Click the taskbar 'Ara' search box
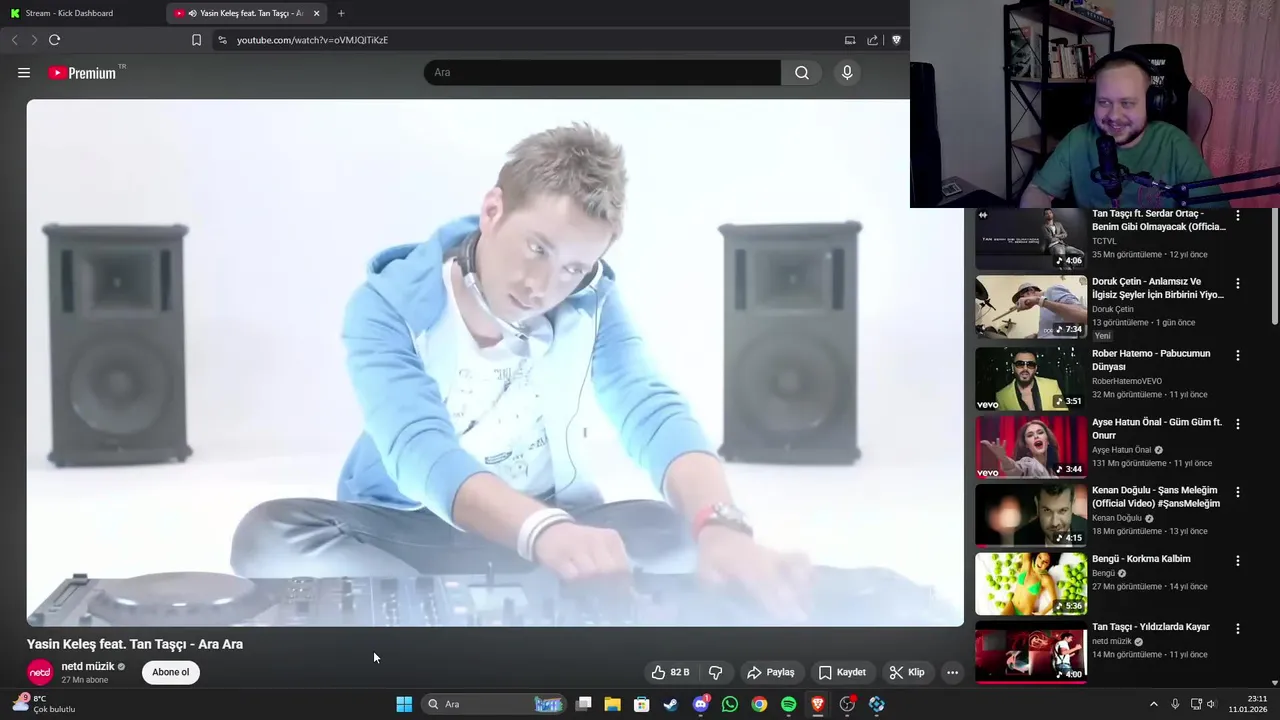This screenshot has width=1280, height=720. point(494,704)
